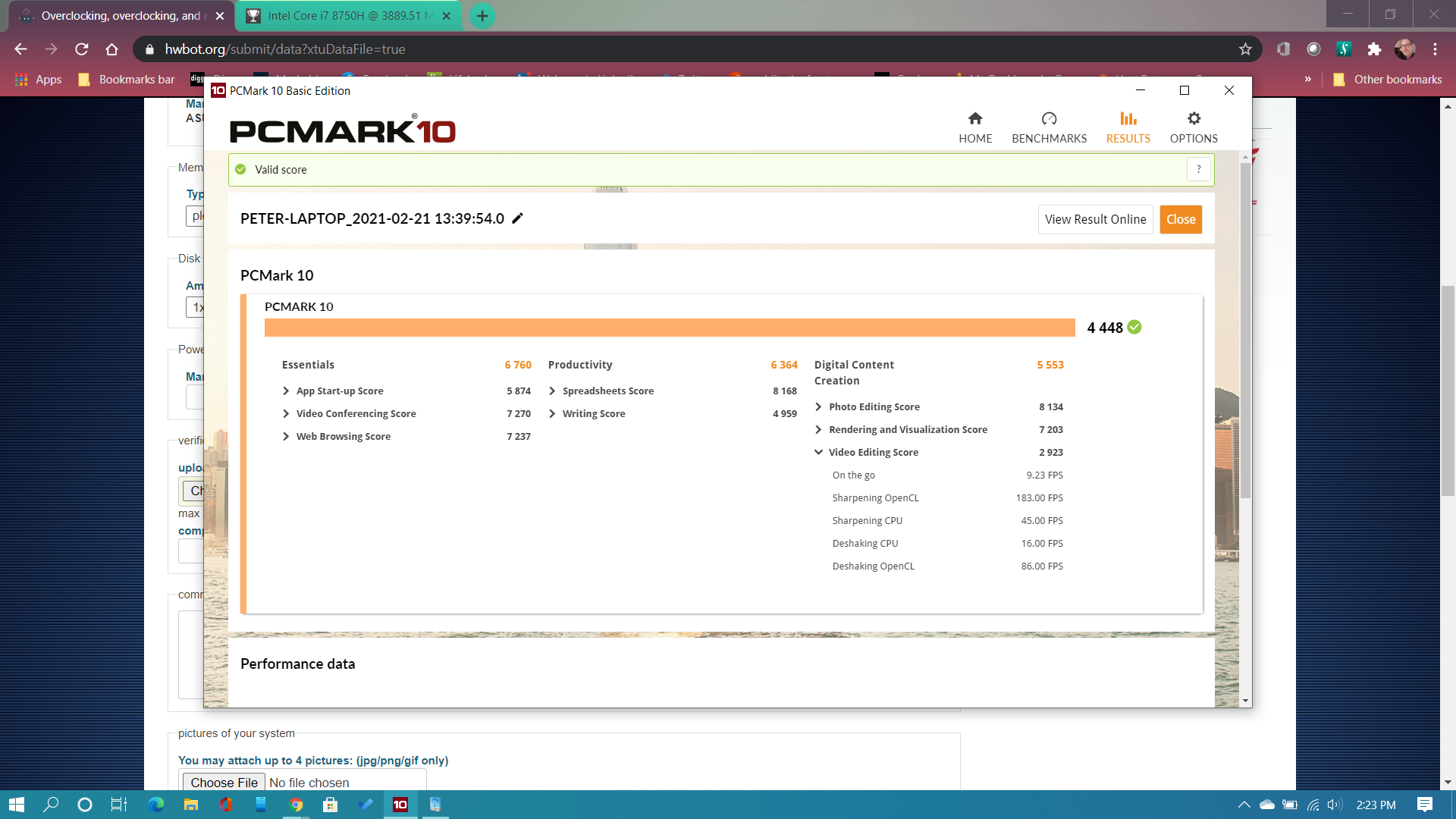Launch Microsoft Edge from taskbar

tap(156, 805)
